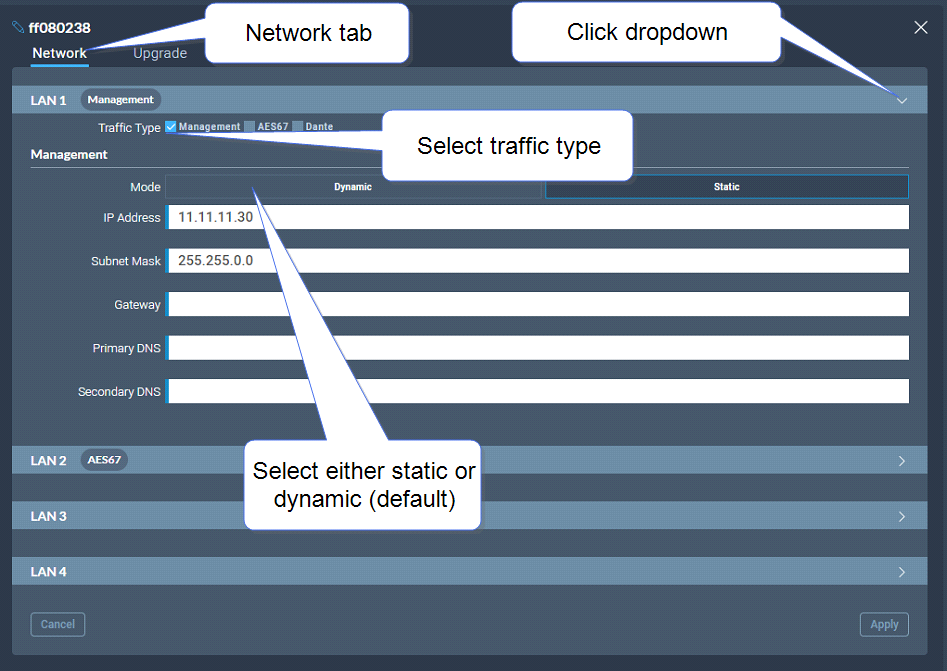Click the LAN 1 header label
Screen dimensions: 947x671
click(48, 100)
